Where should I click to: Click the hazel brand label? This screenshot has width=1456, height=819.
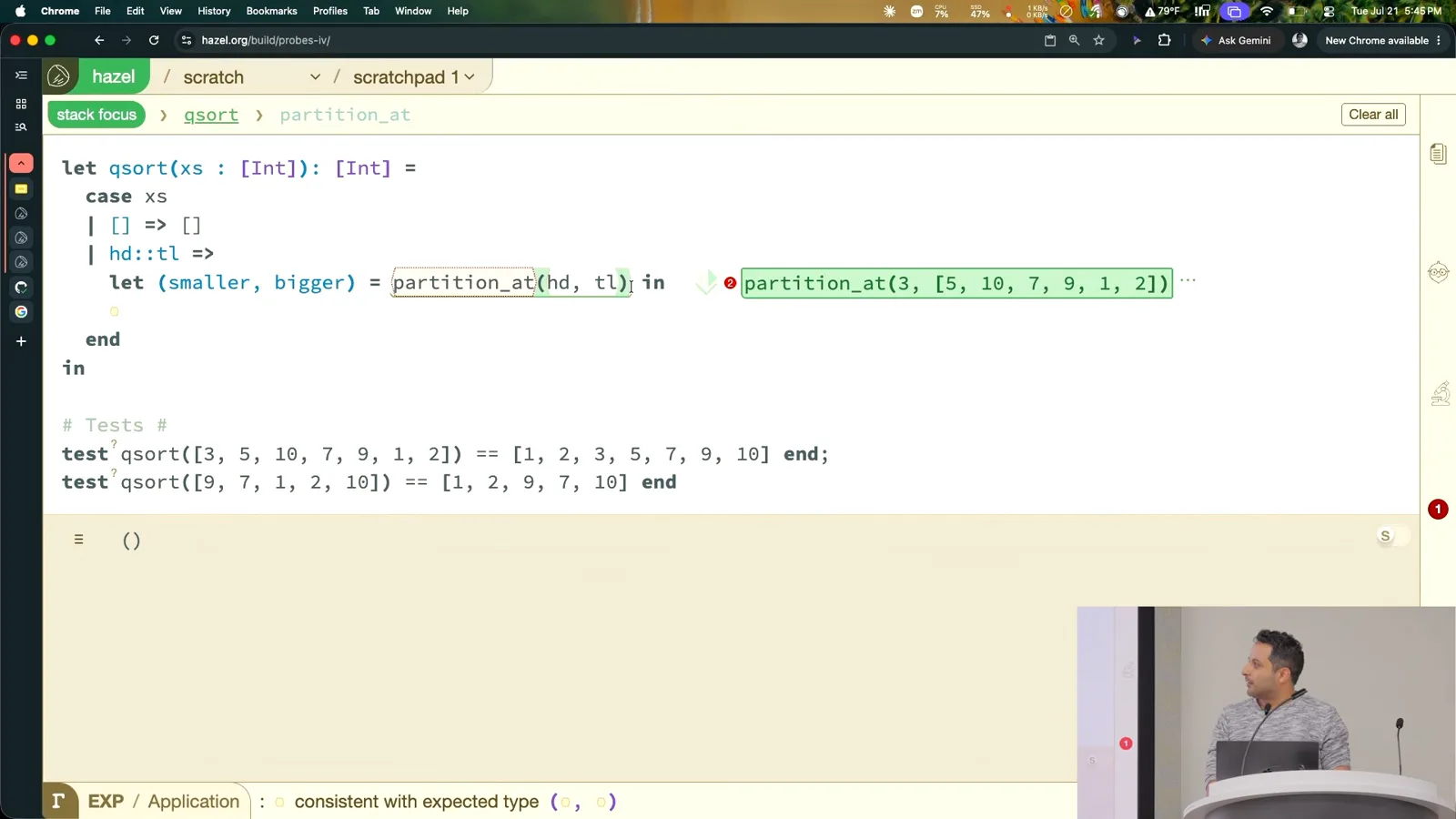click(x=114, y=76)
